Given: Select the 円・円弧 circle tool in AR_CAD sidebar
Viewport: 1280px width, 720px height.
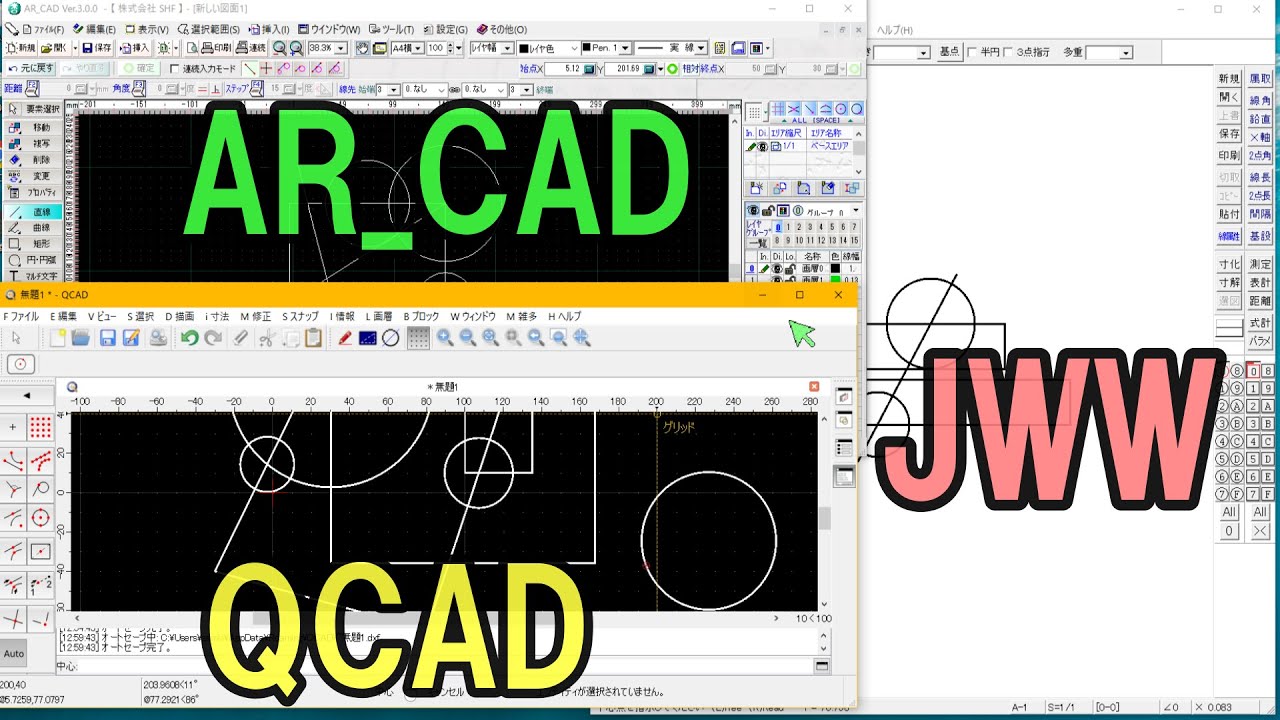Looking at the screenshot, I should 40,259.
